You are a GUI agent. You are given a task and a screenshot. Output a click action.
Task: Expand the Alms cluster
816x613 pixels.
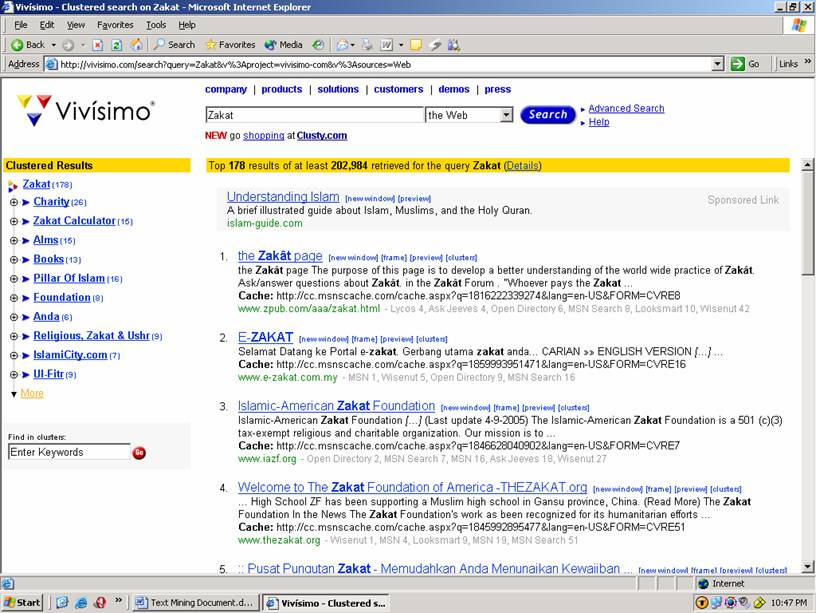(x=14, y=241)
